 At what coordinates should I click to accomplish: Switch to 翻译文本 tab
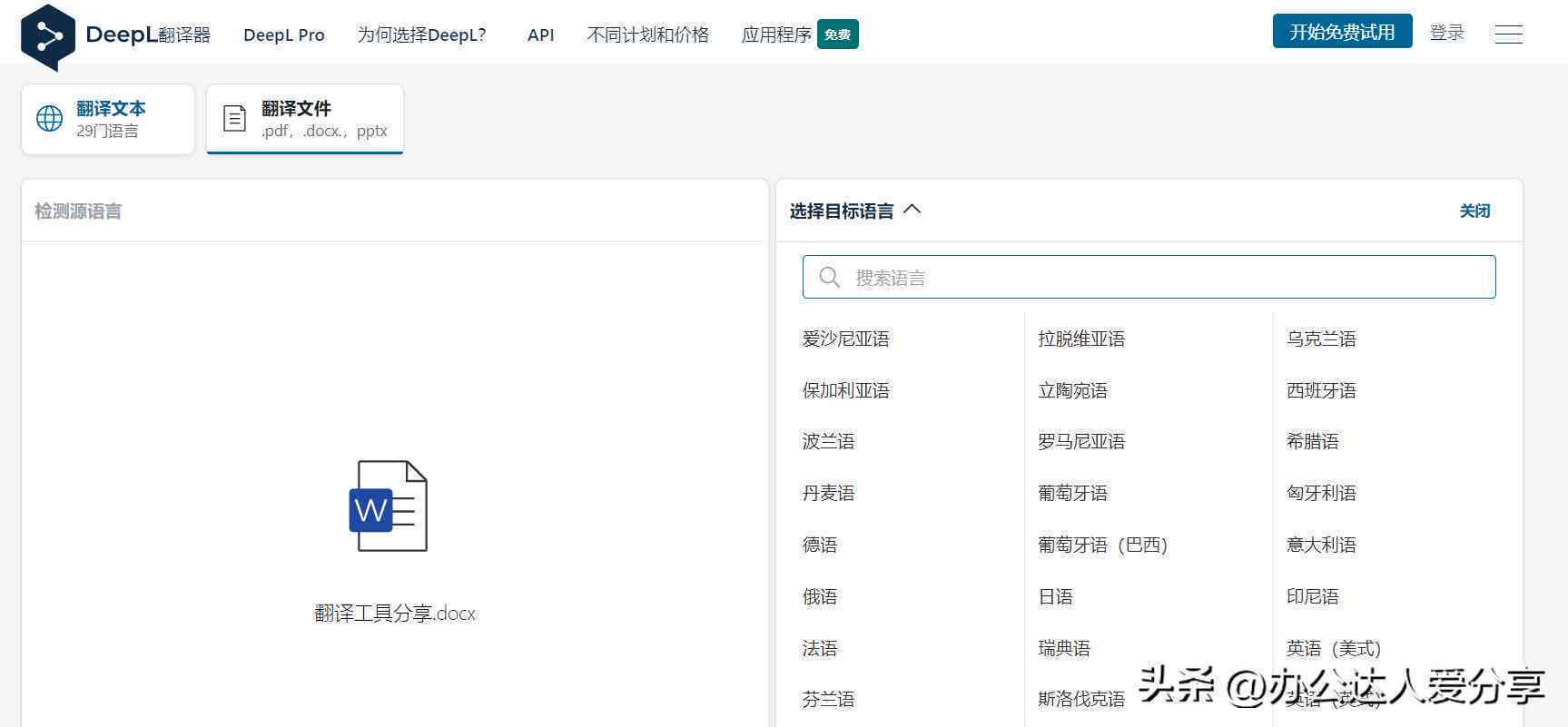point(108,119)
